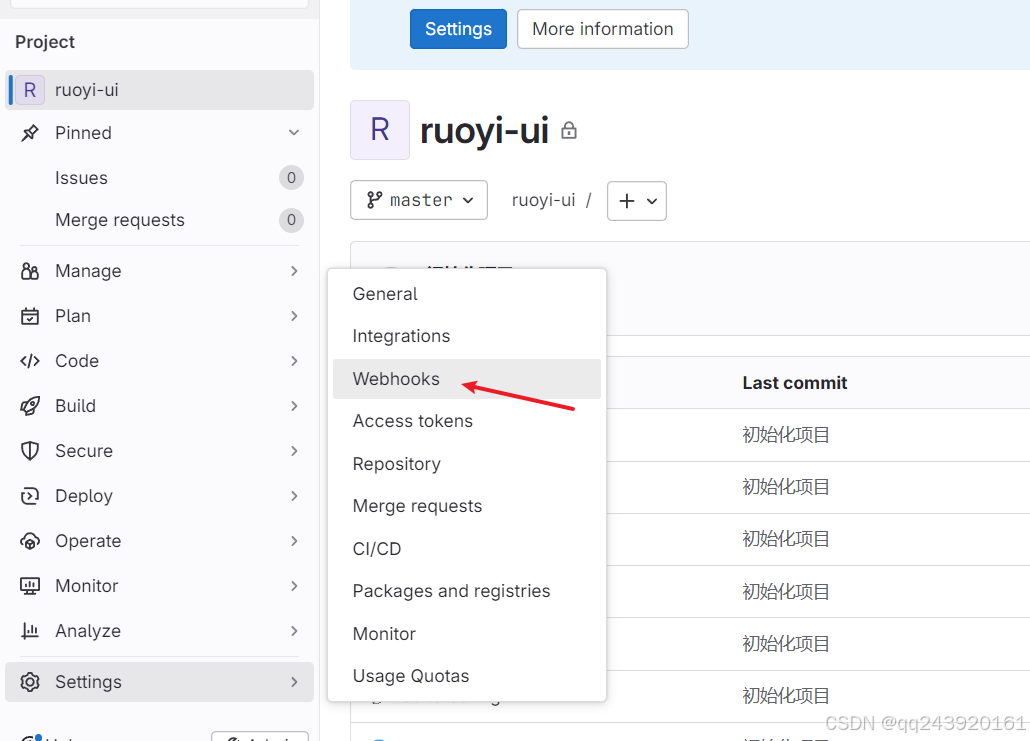Screen dimensions: 1030x741
Task: Click the ruoyi-ui breadcrumb path link
Action: [x=543, y=200]
